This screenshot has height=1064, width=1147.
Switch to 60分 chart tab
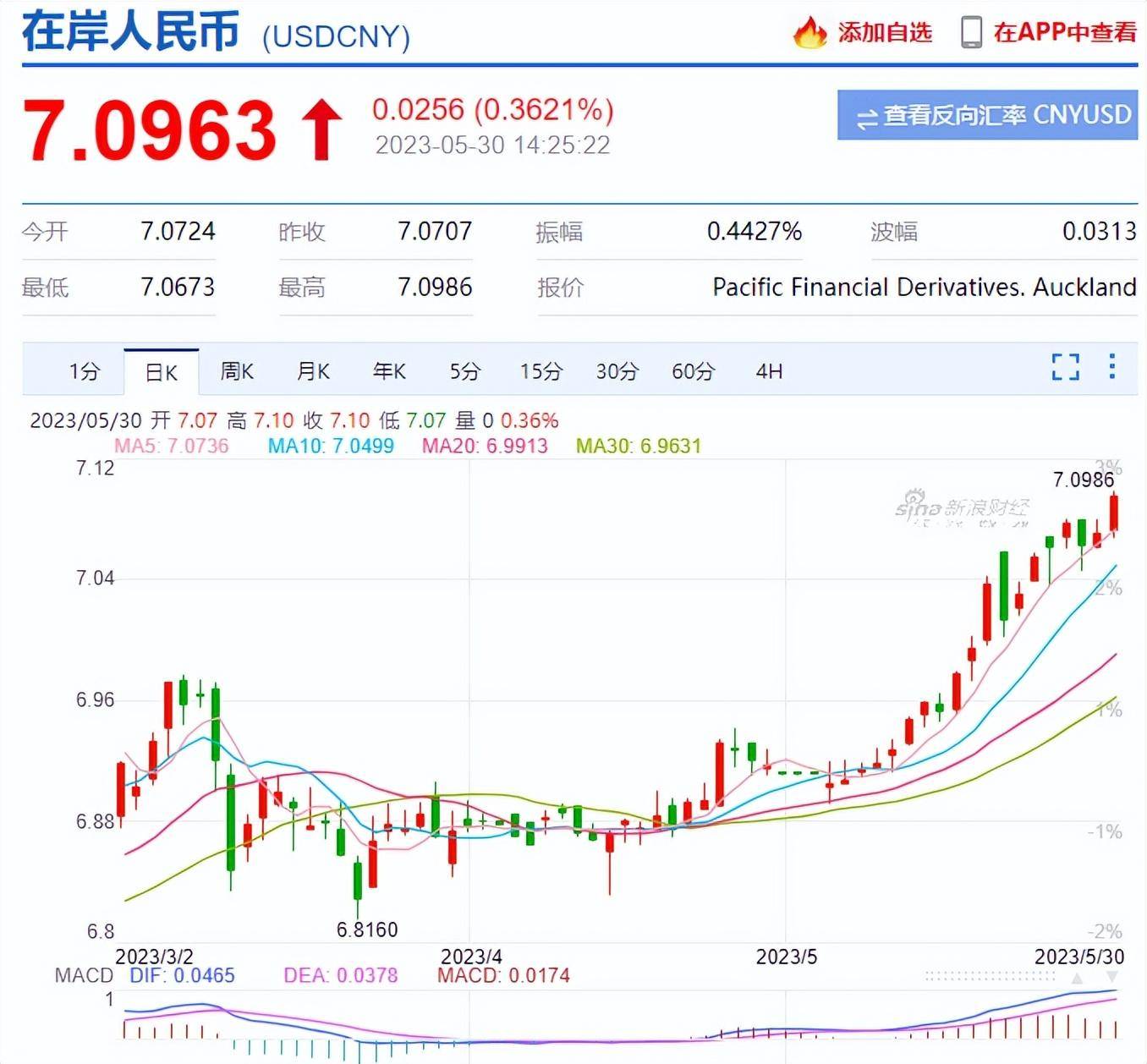(694, 371)
